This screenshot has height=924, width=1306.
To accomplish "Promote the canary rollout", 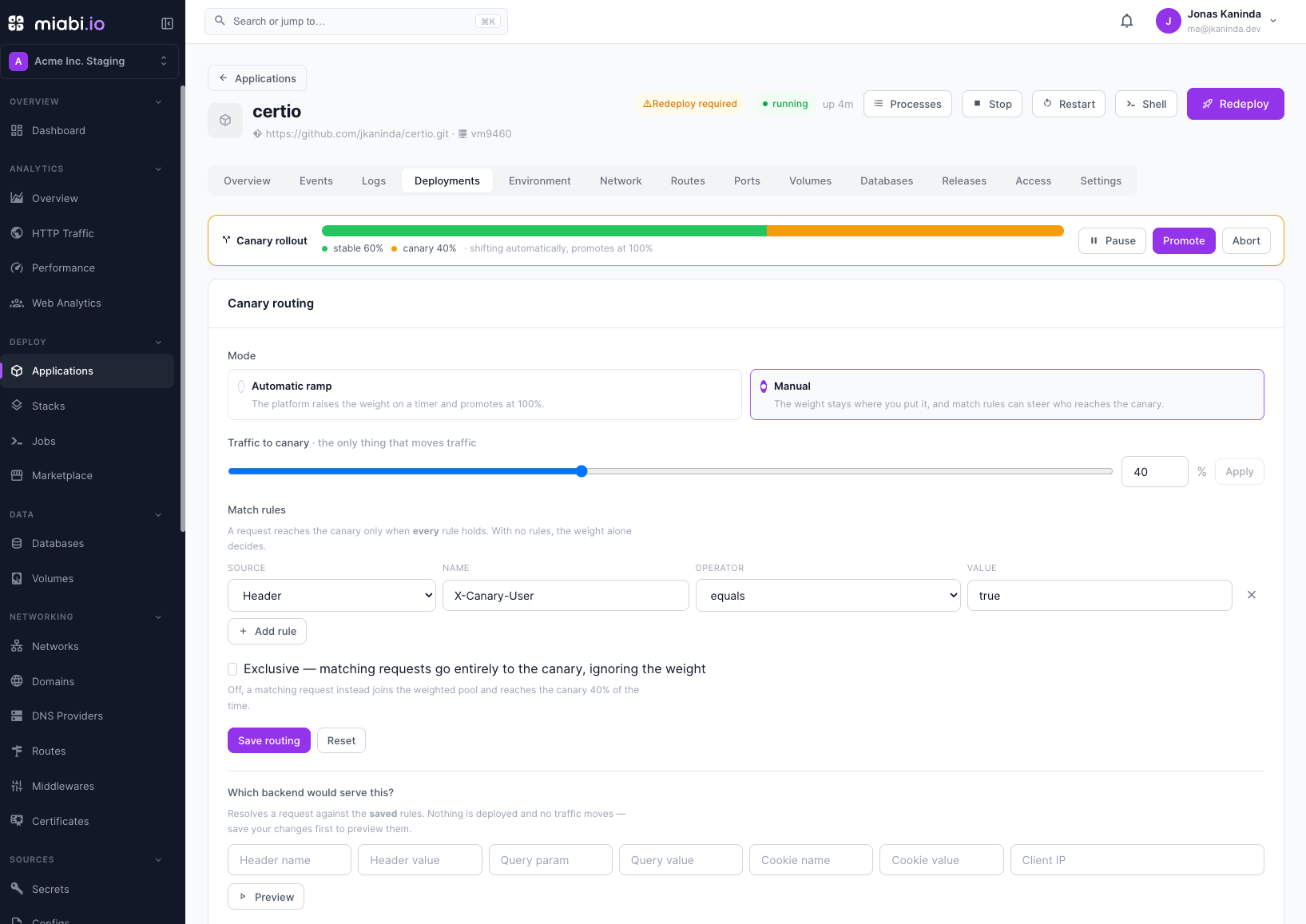I will point(1184,240).
